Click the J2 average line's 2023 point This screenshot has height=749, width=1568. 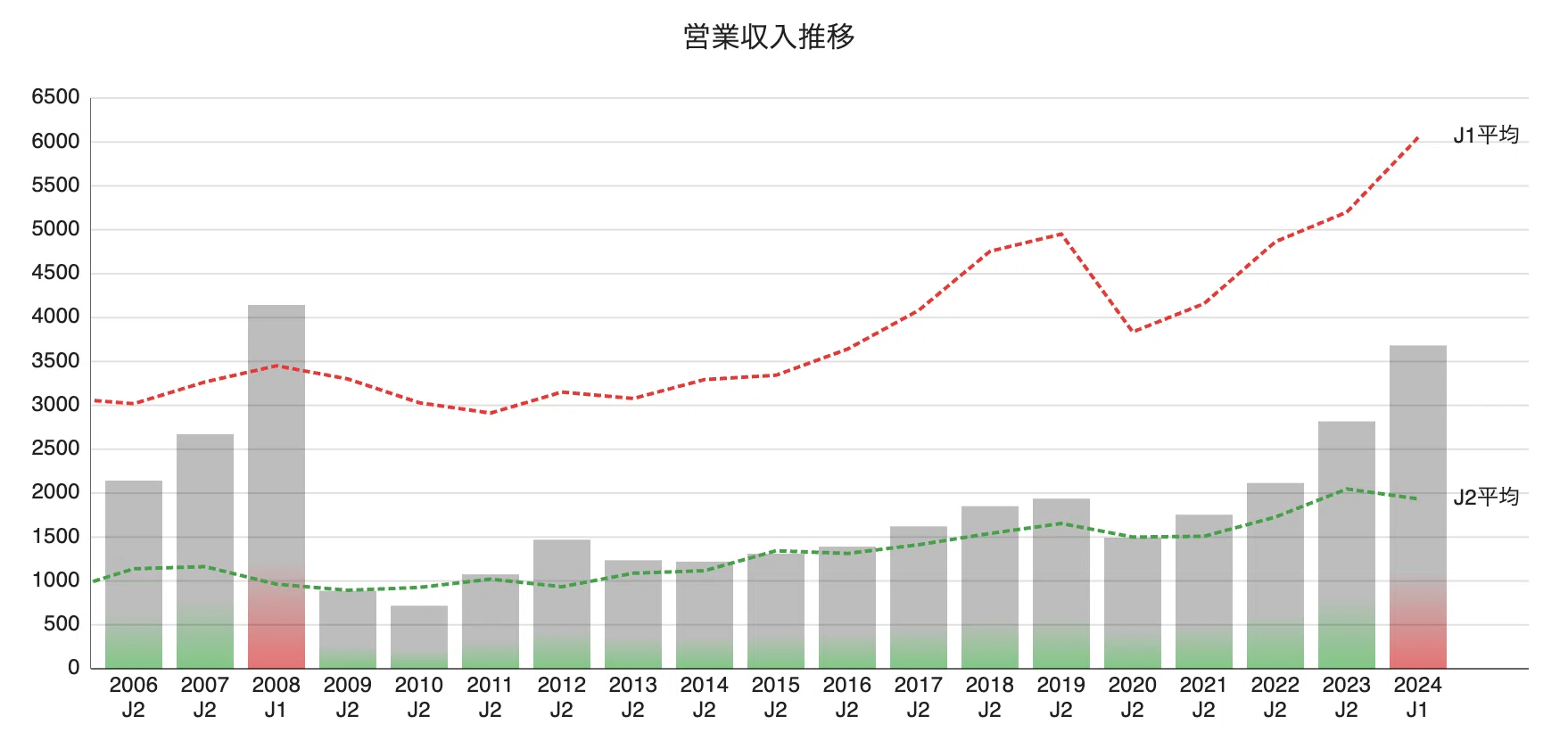pos(1347,489)
